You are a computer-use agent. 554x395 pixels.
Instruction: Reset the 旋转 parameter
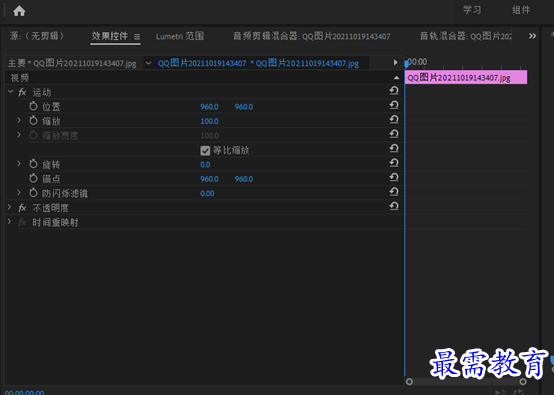coord(394,163)
